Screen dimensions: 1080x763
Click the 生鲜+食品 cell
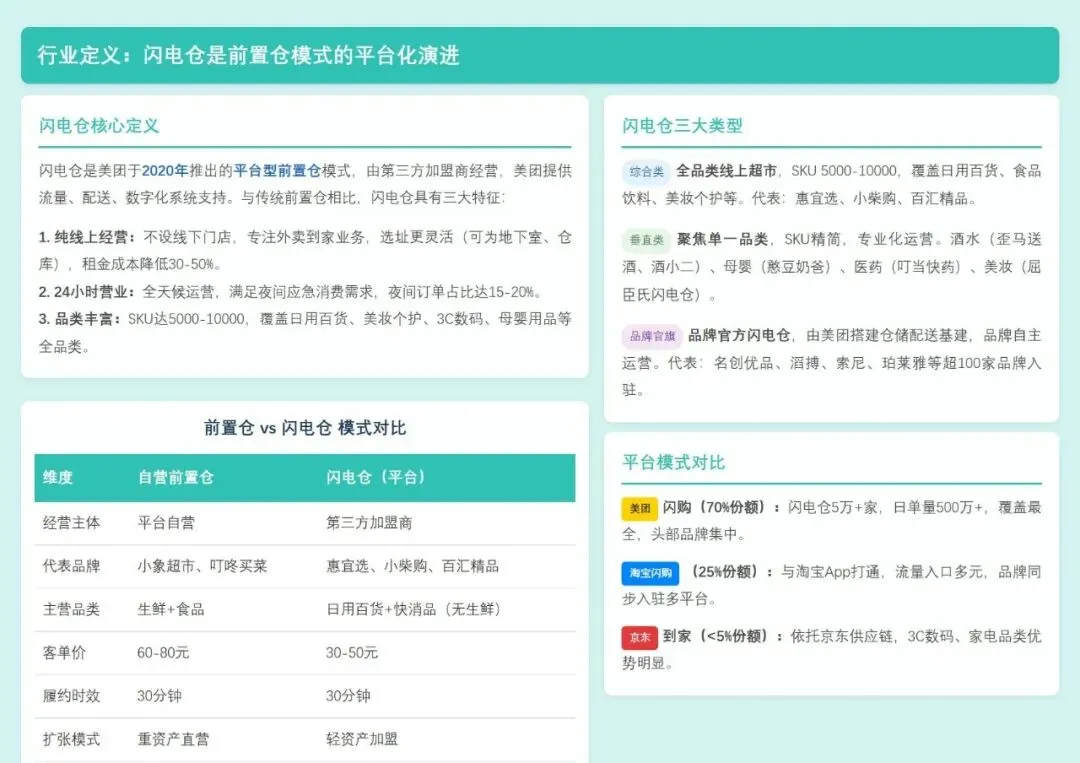(171, 609)
